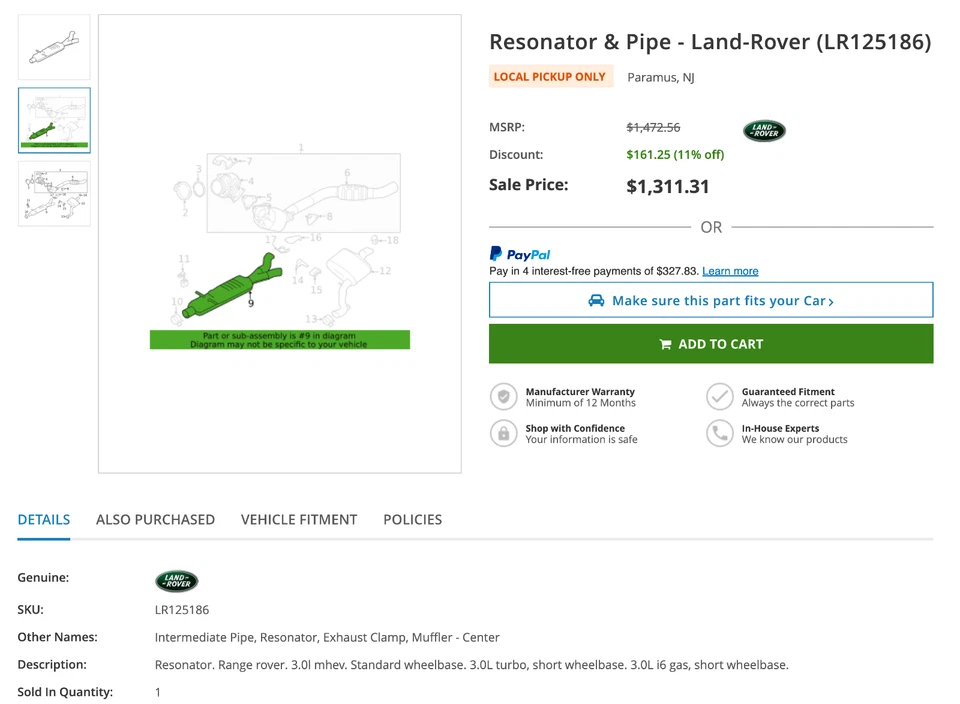Click the Shop with Confidence padlock icon
The width and height of the screenshot is (960, 704).
pos(503,432)
